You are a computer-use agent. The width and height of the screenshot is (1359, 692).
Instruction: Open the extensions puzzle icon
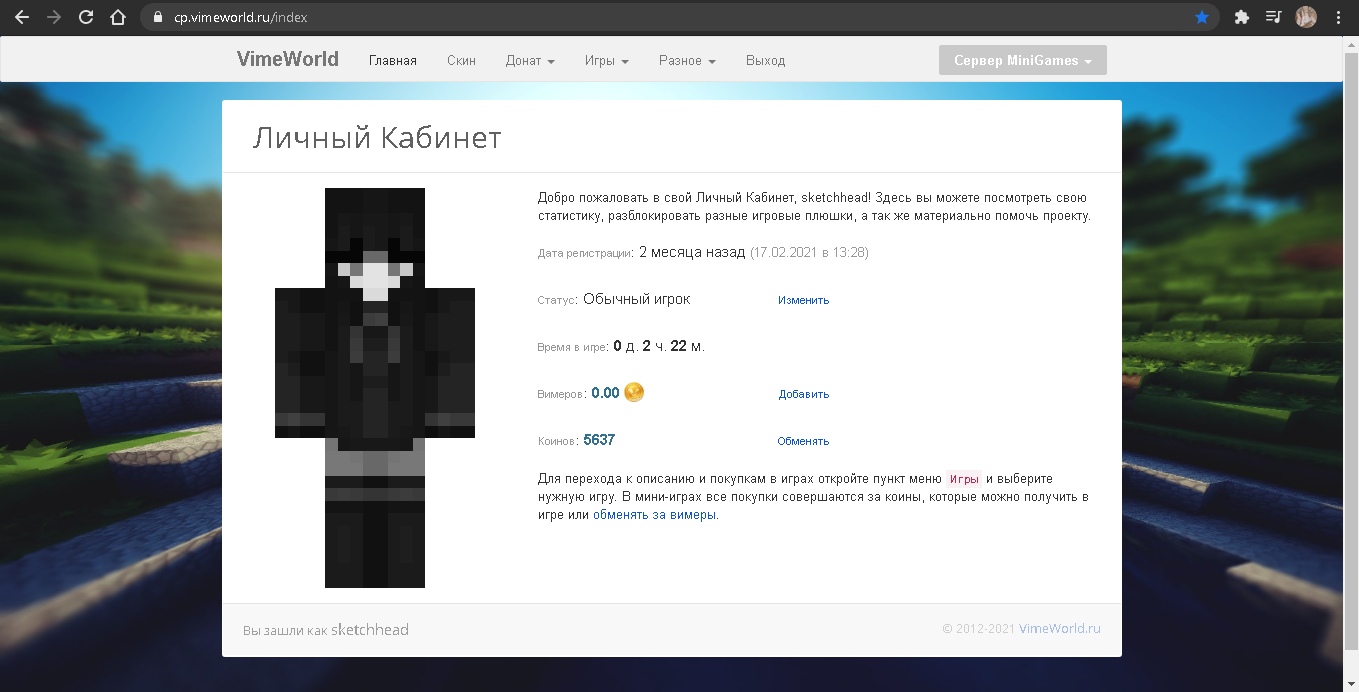pos(1242,17)
